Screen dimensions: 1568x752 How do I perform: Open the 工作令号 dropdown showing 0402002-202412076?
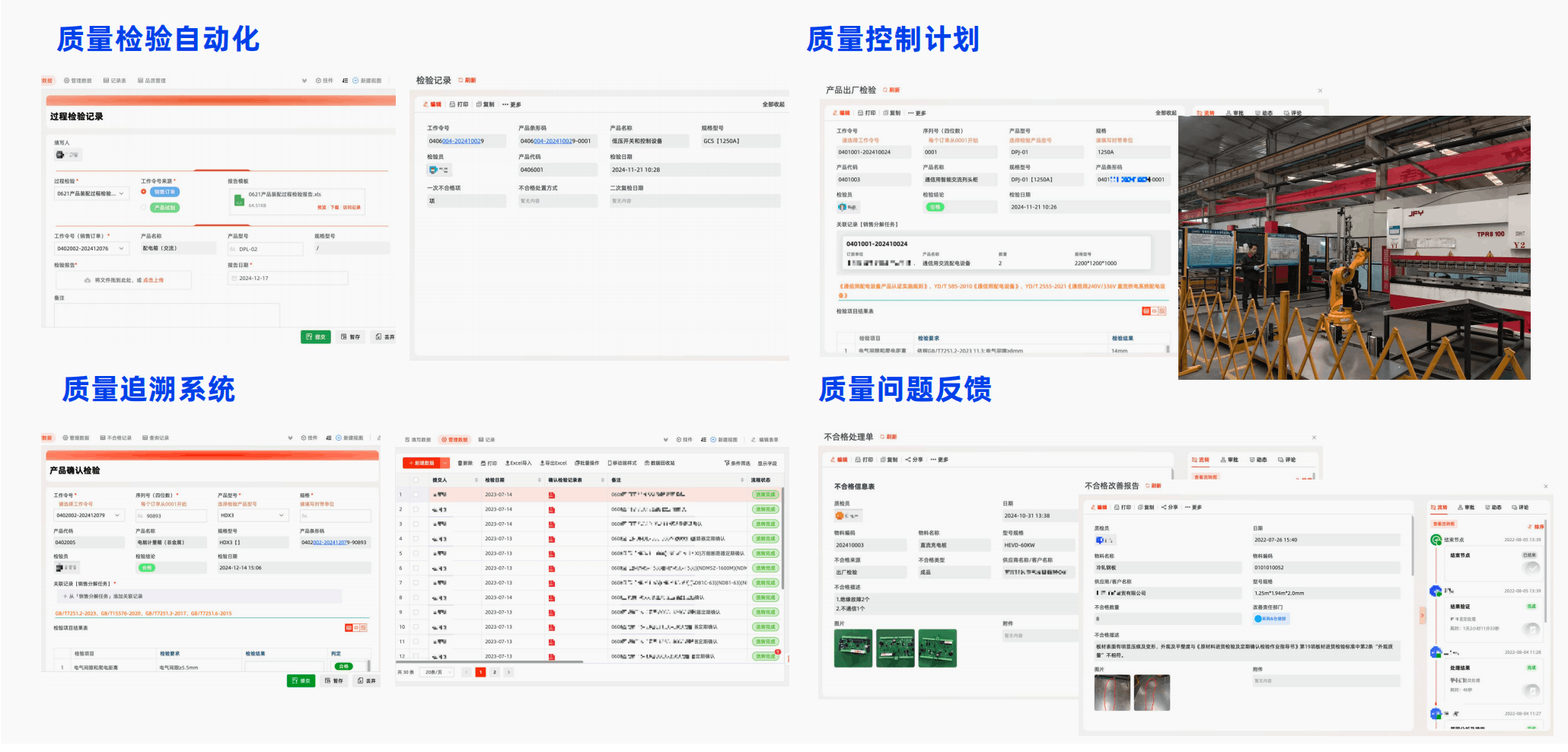(91, 248)
